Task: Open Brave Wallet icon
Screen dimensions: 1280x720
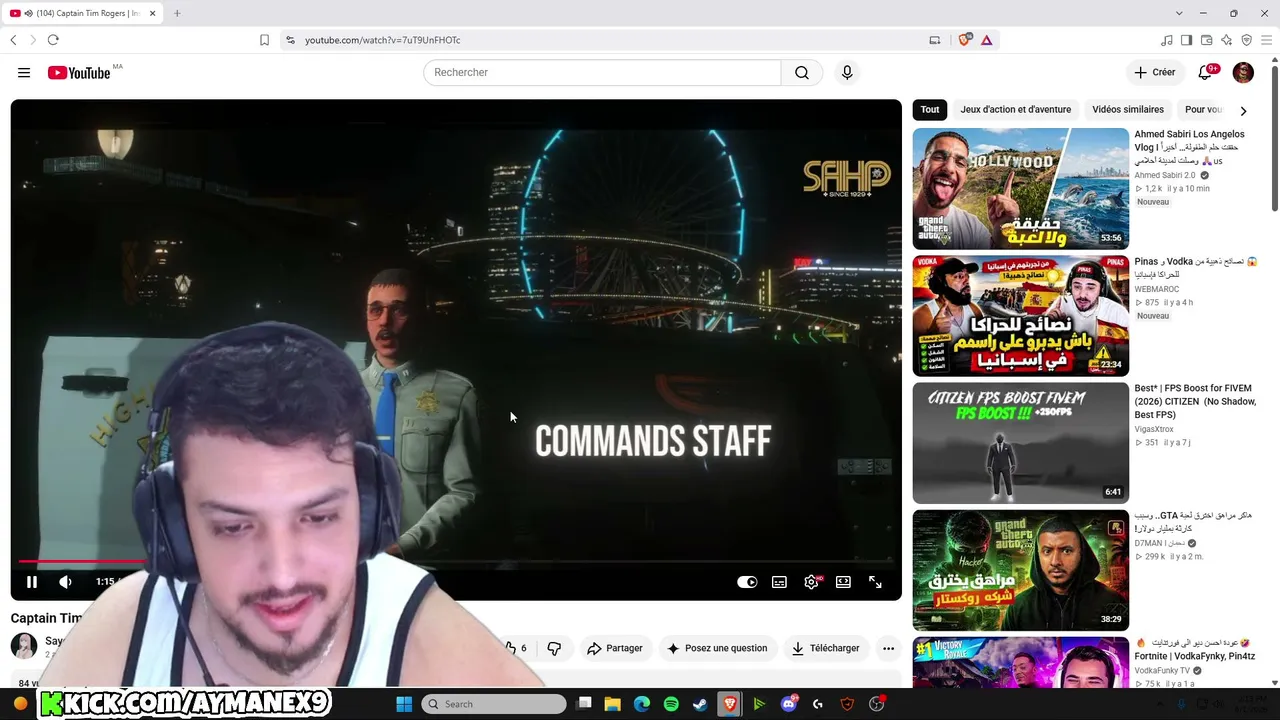Action: click(1207, 40)
